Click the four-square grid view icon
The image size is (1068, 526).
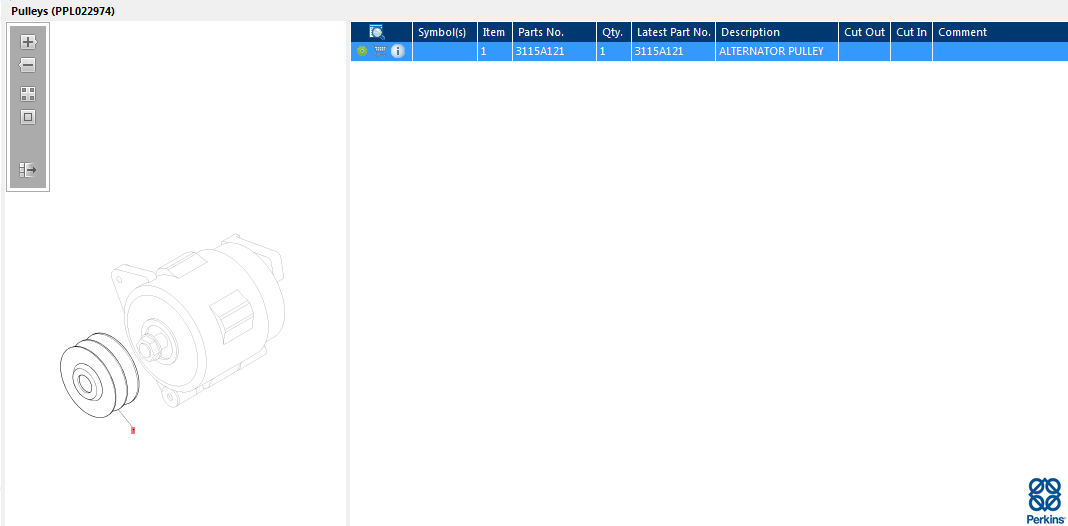28,94
